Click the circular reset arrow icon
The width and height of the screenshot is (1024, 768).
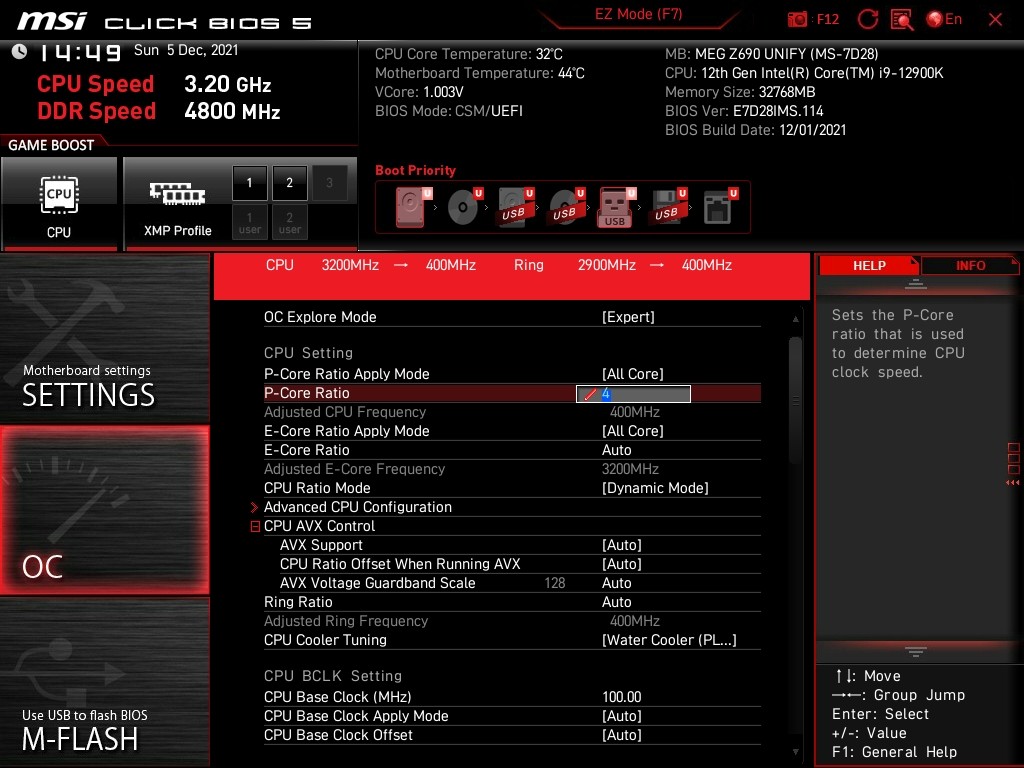click(868, 19)
